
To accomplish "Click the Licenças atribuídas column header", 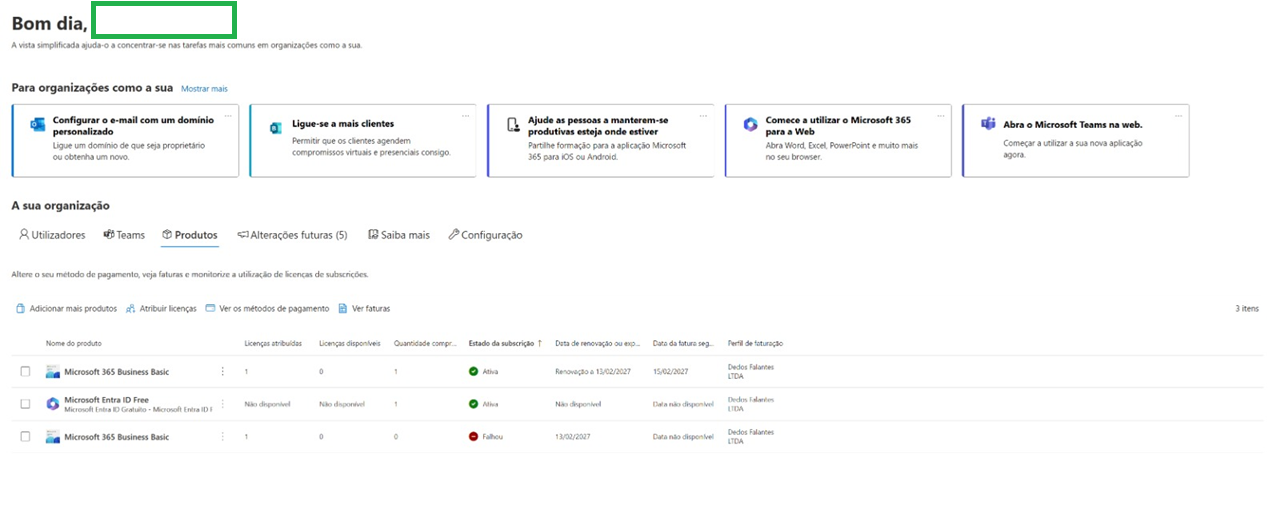I will tap(273, 343).
